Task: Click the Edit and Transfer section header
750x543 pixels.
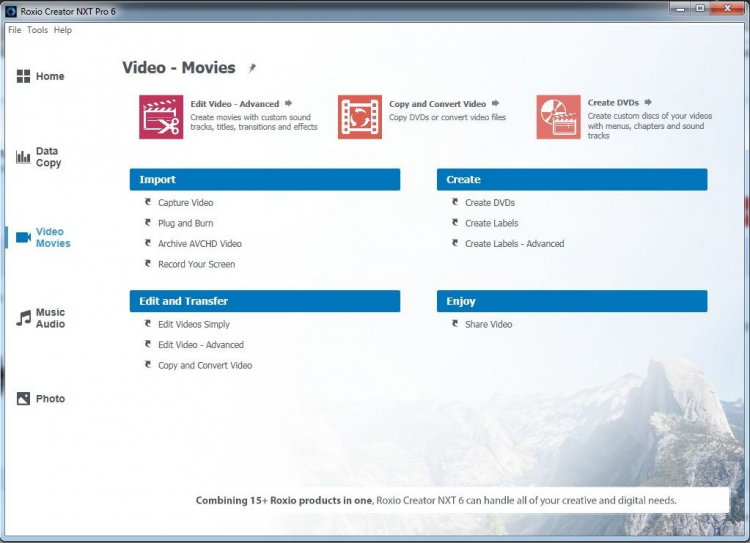Action: 265,301
